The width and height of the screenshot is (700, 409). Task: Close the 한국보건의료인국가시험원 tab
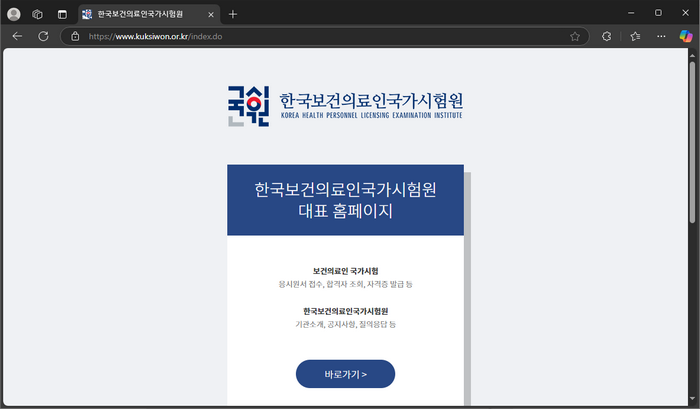click(x=211, y=14)
